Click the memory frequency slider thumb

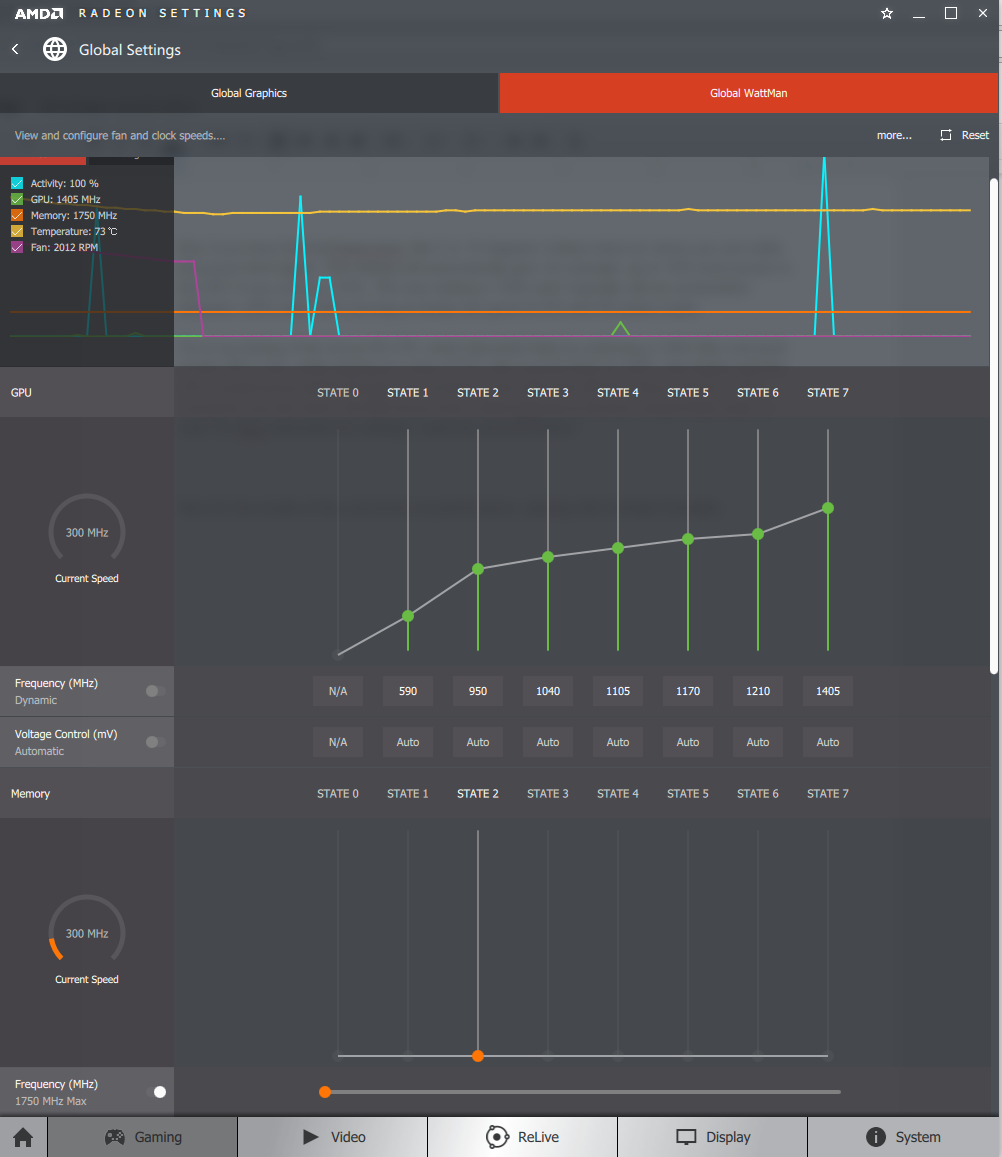[325, 1092]
